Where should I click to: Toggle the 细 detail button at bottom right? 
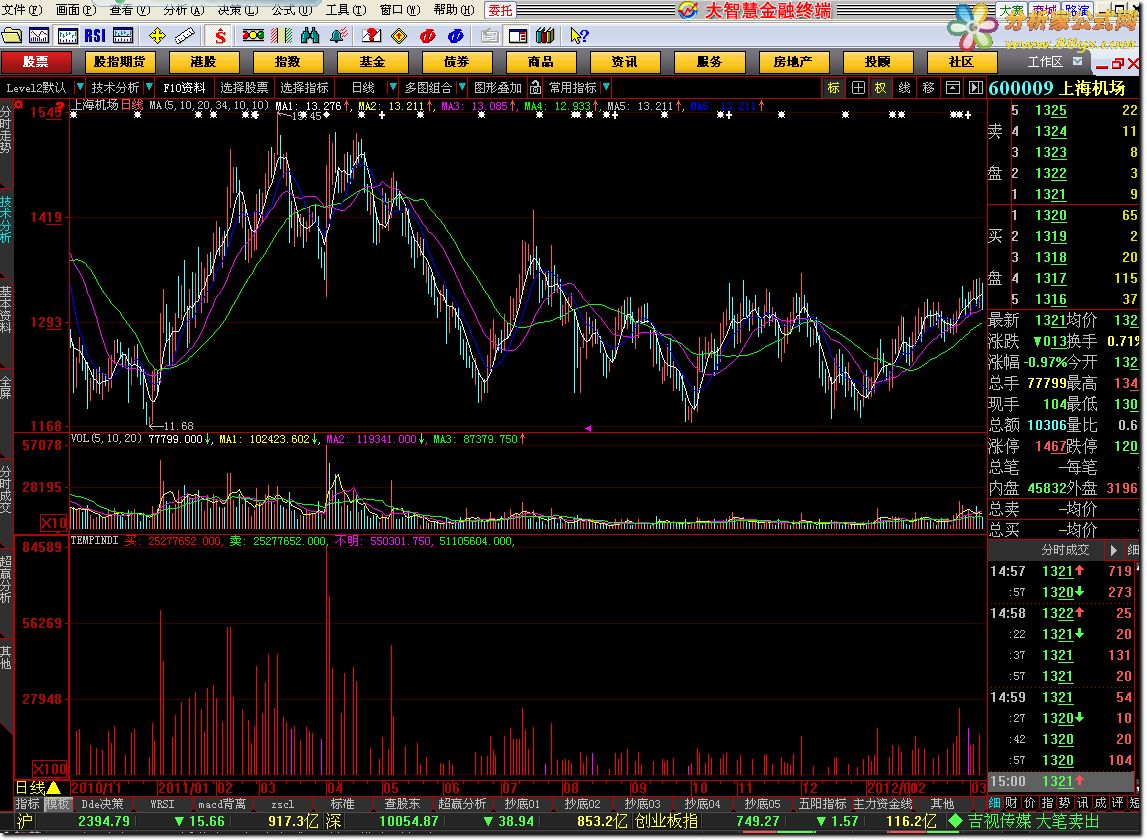coord(994,803)
